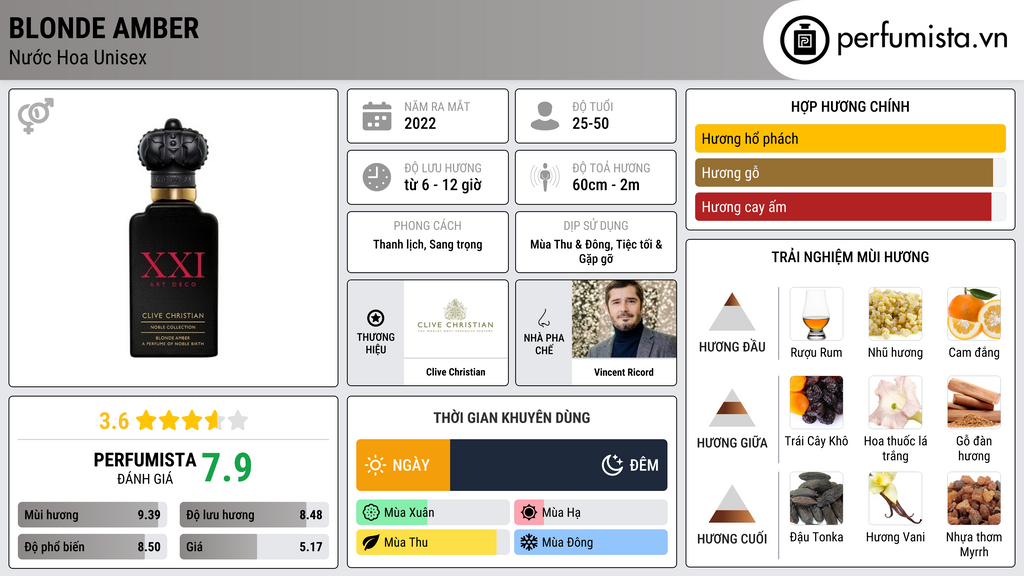Click the Nước Hoa Unisex subtitle

[78, 58]
